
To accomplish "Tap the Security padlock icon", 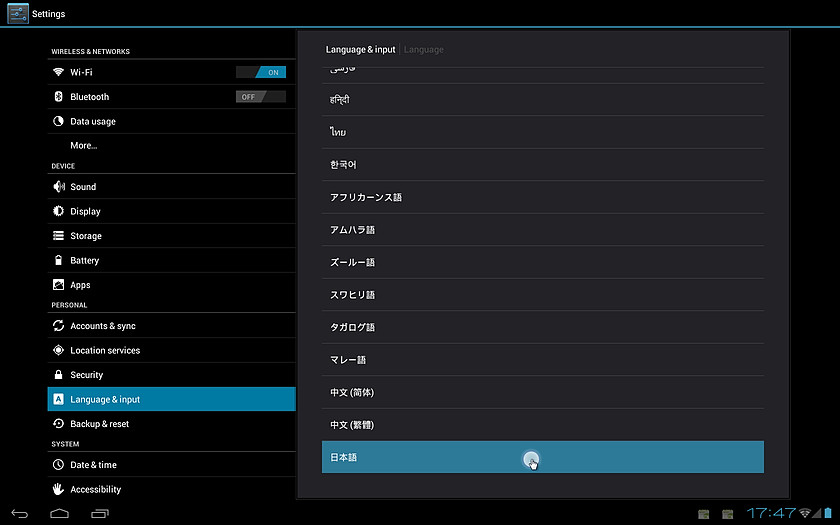I will pyautogui.click(x=58, y=374).
